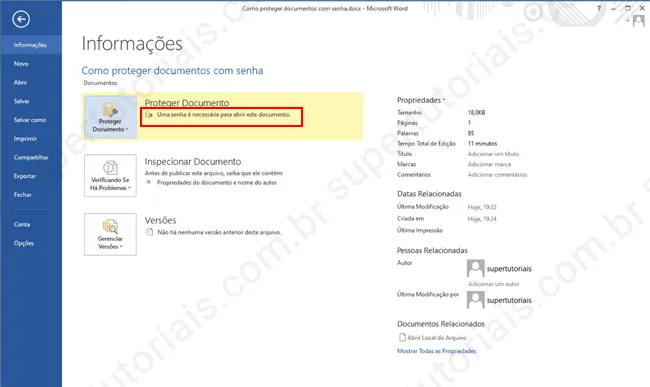The height and width of the screenshot is (387, 650).
Task: Click the Criada em value Hoje, 19:24
Action: tap(482, 219)
